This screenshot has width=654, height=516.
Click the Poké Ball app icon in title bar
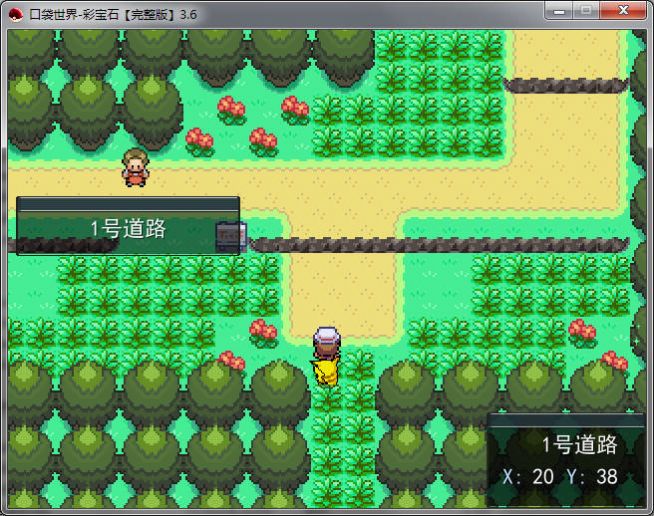click(x=14, y=12)
